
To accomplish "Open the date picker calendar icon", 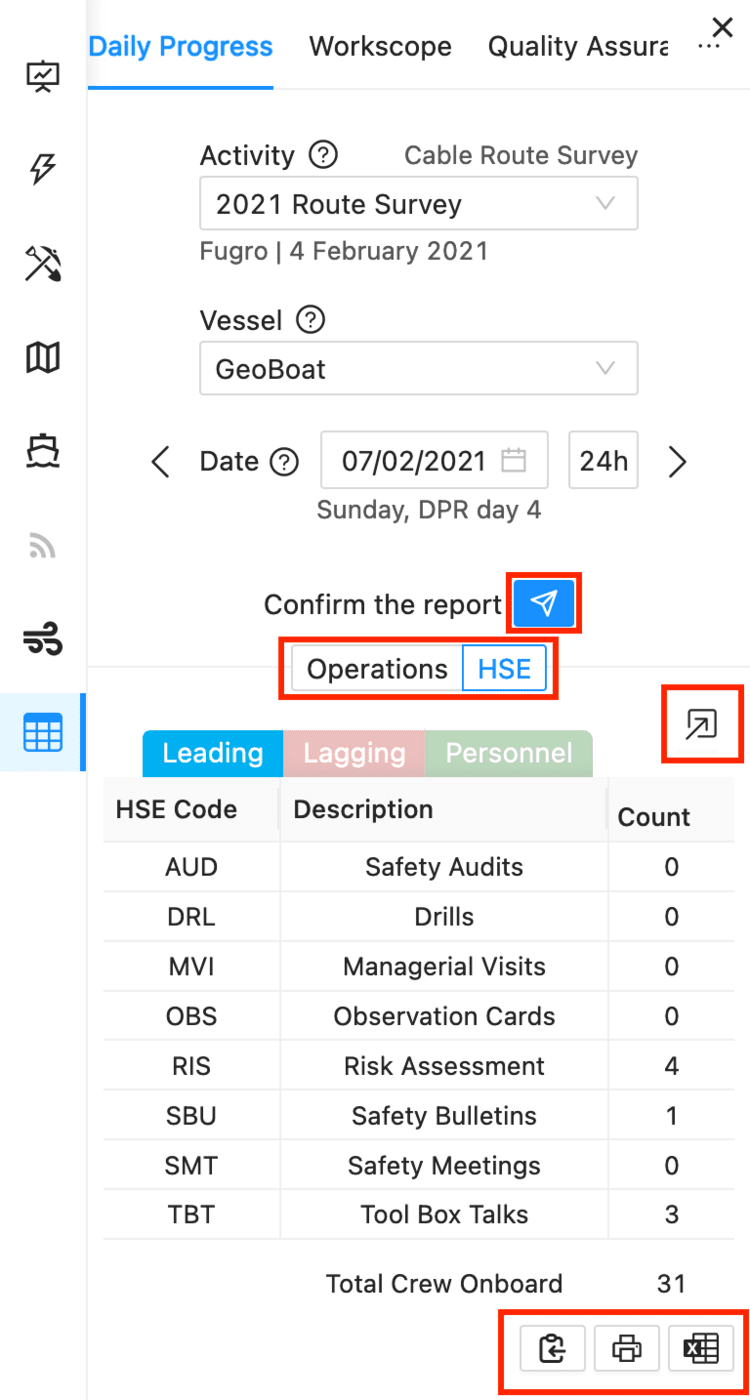I will pyautogui.click(x=514, y=461).
